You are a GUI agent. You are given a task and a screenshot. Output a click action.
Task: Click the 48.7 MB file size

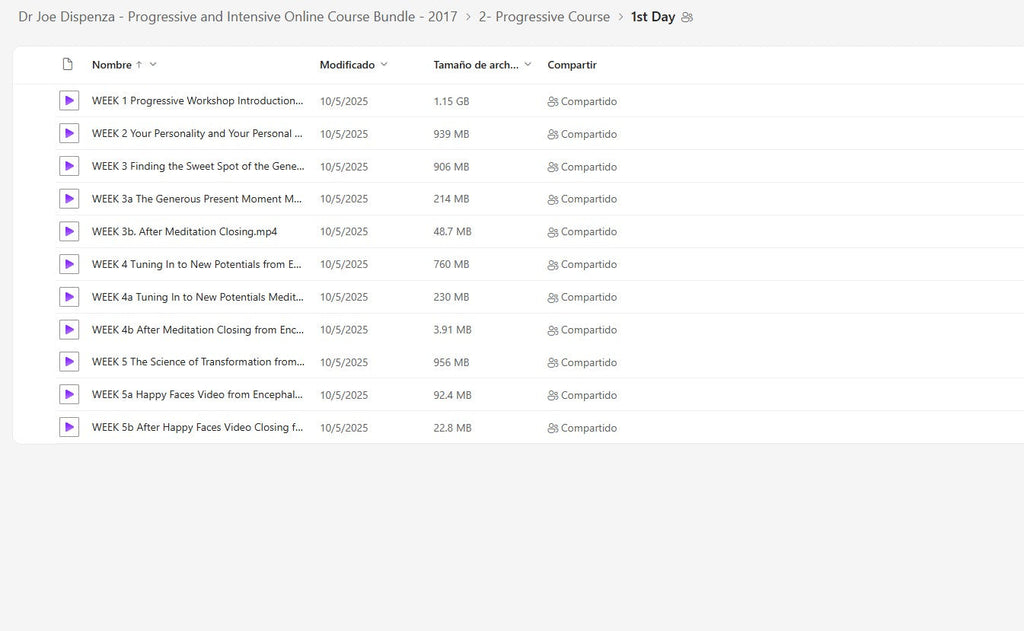pyautogui.click(x=453, y=232)
